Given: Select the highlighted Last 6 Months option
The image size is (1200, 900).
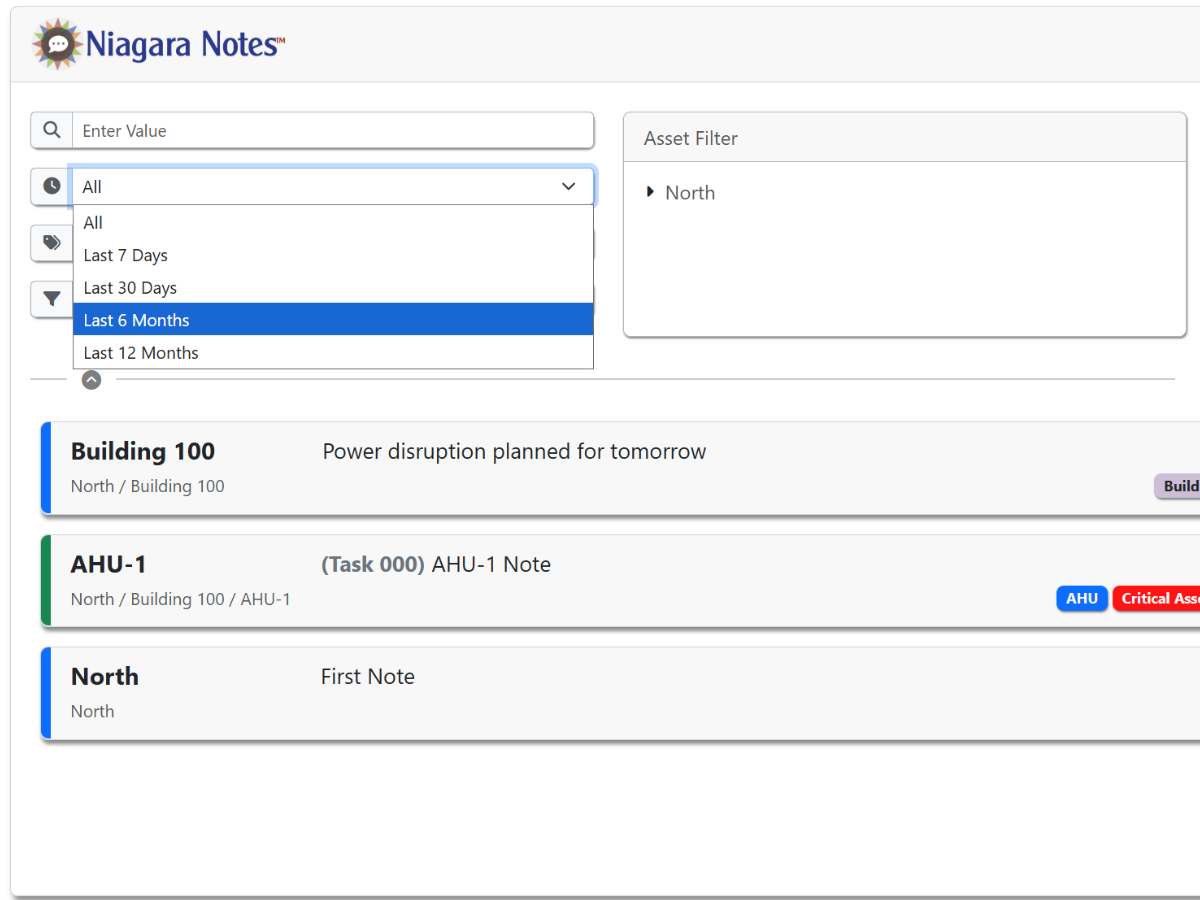Looking at the screenshot, I should [332, 320].
